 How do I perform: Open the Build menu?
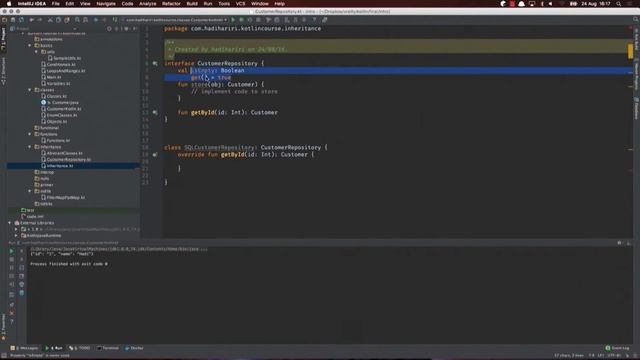tap(192, 4)
